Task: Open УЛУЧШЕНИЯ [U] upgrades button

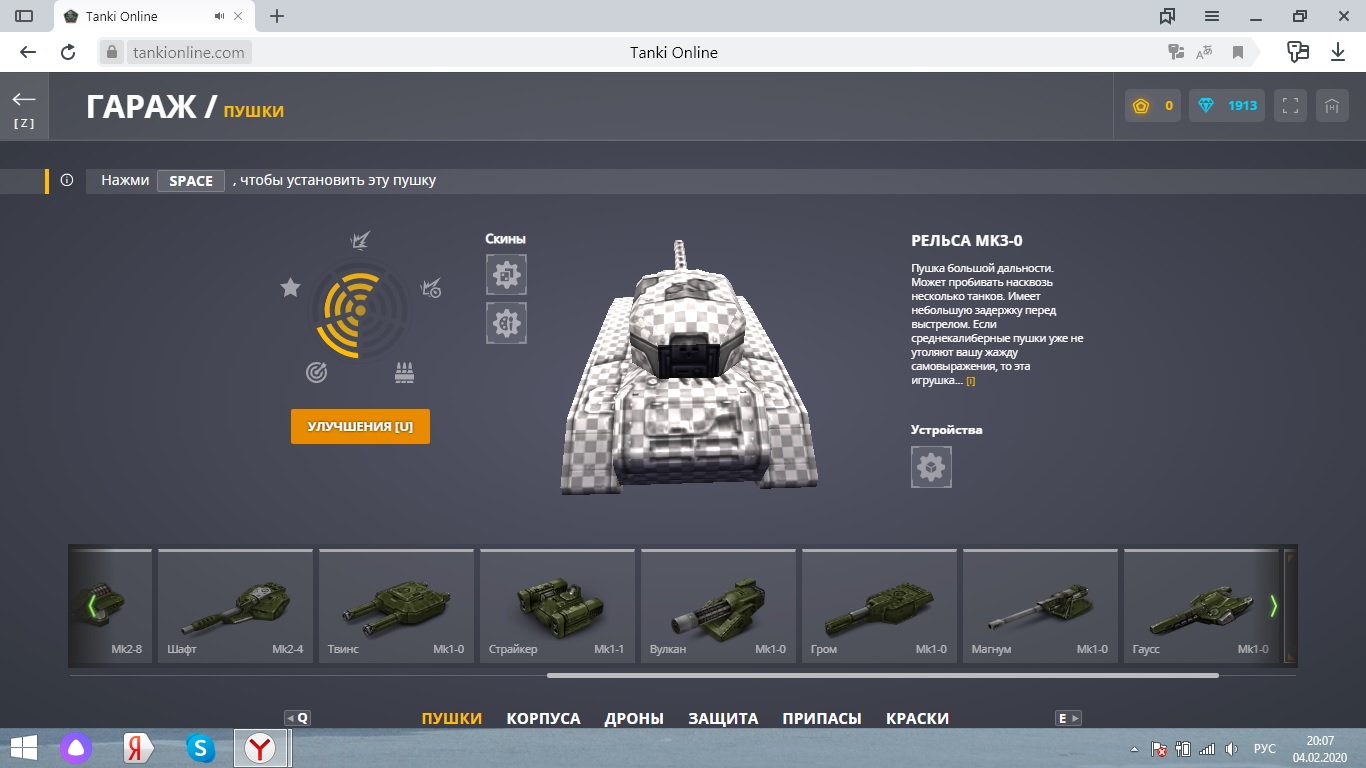Action: (x=360, y=426)
